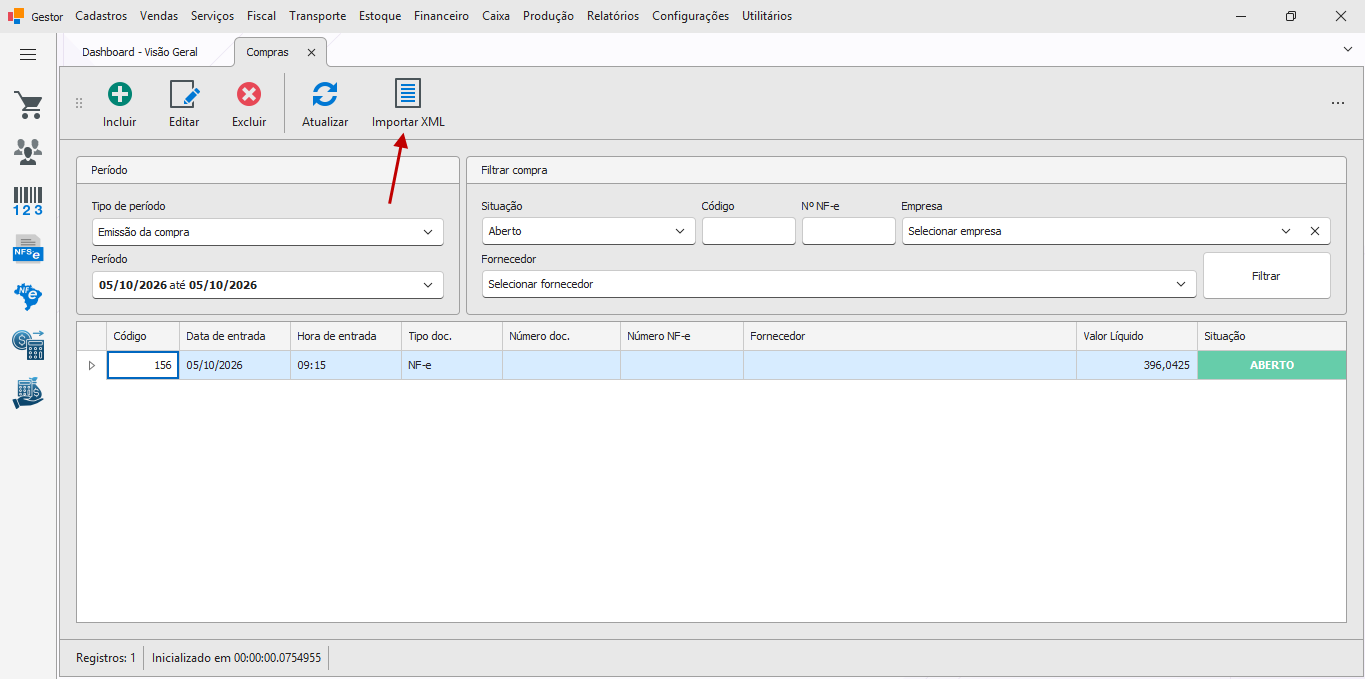Screen dimensions: 1365x679
Task: Open the Fiscal menu
Action: click(262, 16)
